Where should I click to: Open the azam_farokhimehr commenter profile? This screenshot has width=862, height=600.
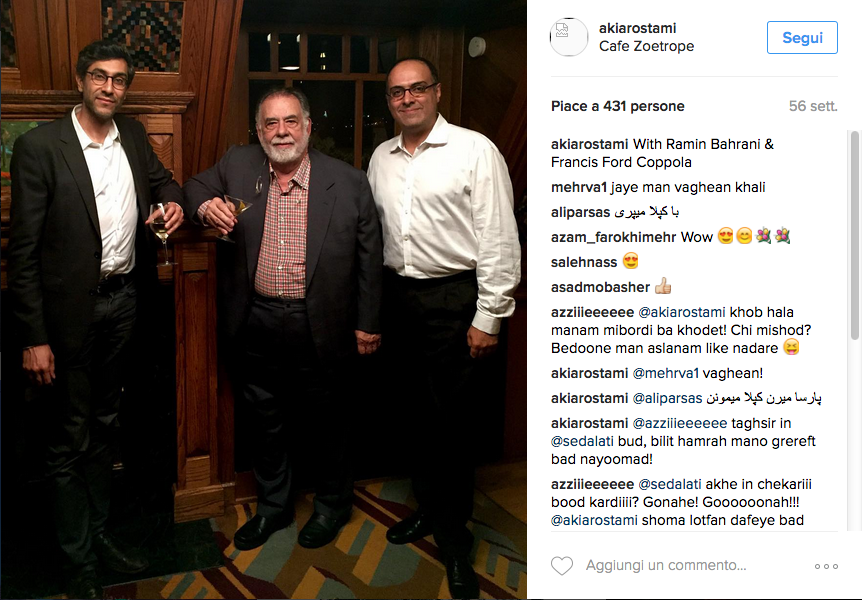(x=614, y=238)
